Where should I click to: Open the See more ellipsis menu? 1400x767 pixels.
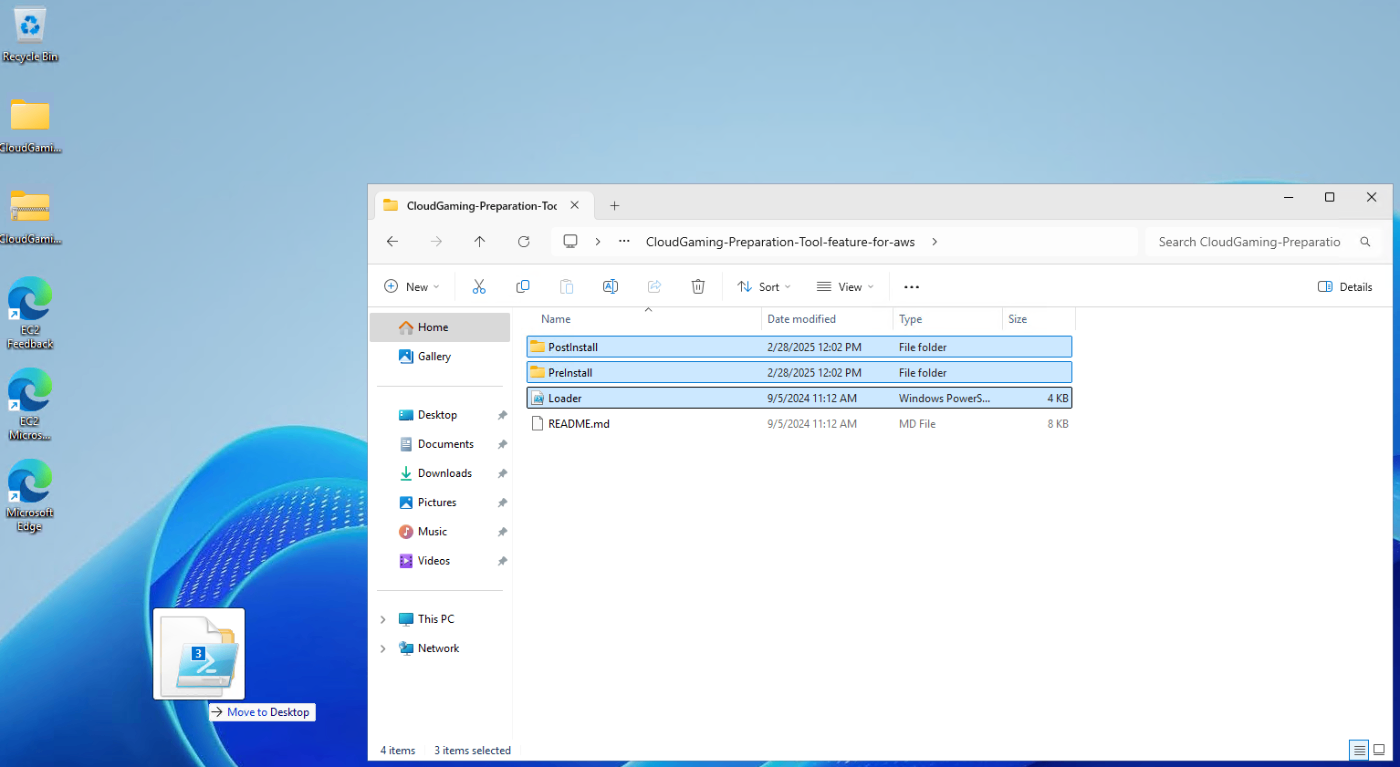[x=911, y=287]
